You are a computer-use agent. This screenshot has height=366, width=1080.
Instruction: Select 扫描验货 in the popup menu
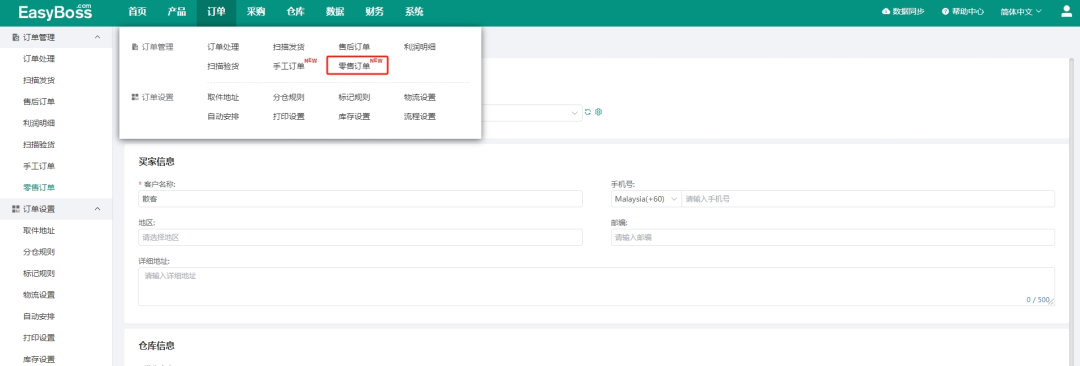(x=223, y=66)
